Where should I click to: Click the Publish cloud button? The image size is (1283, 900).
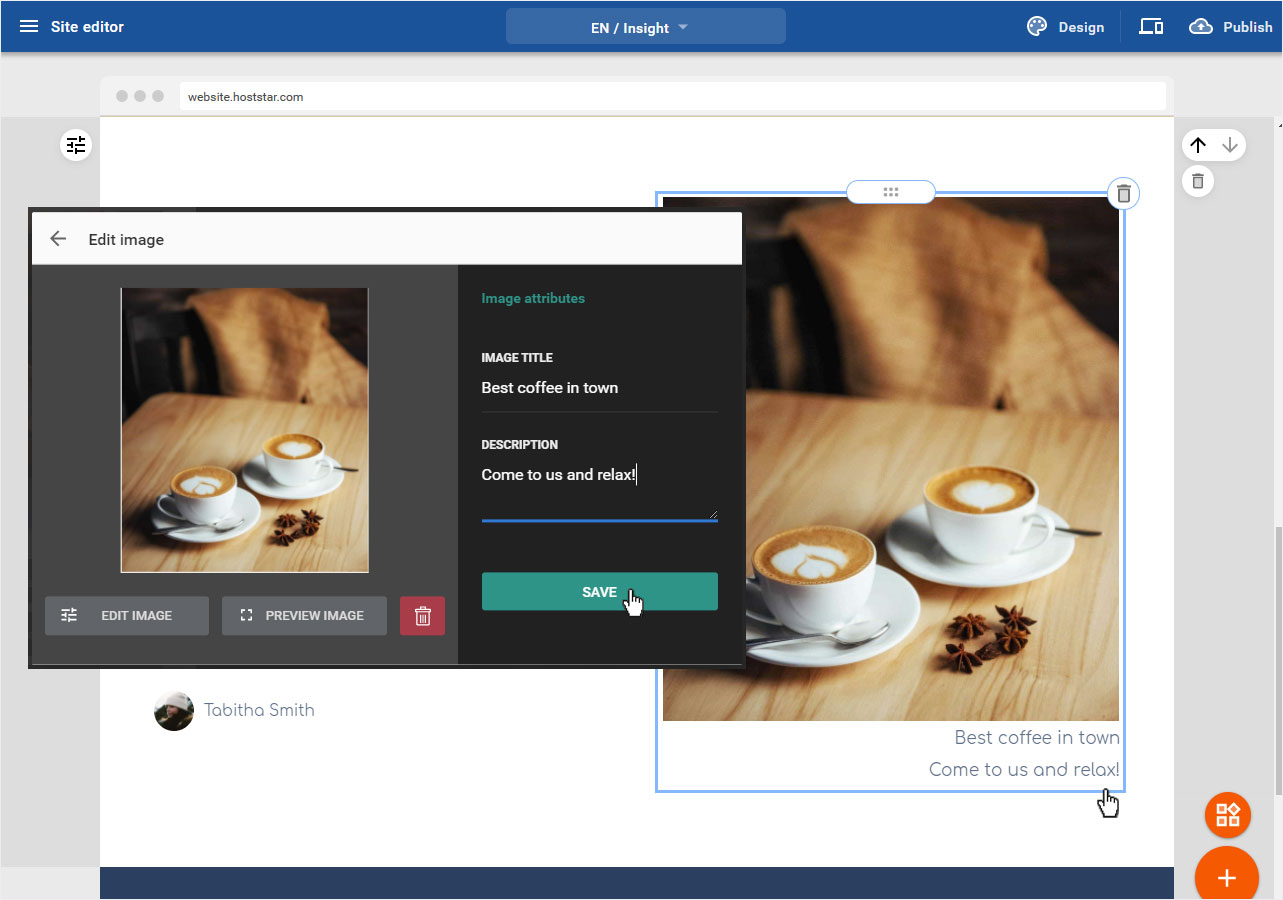click(1231, 27)
